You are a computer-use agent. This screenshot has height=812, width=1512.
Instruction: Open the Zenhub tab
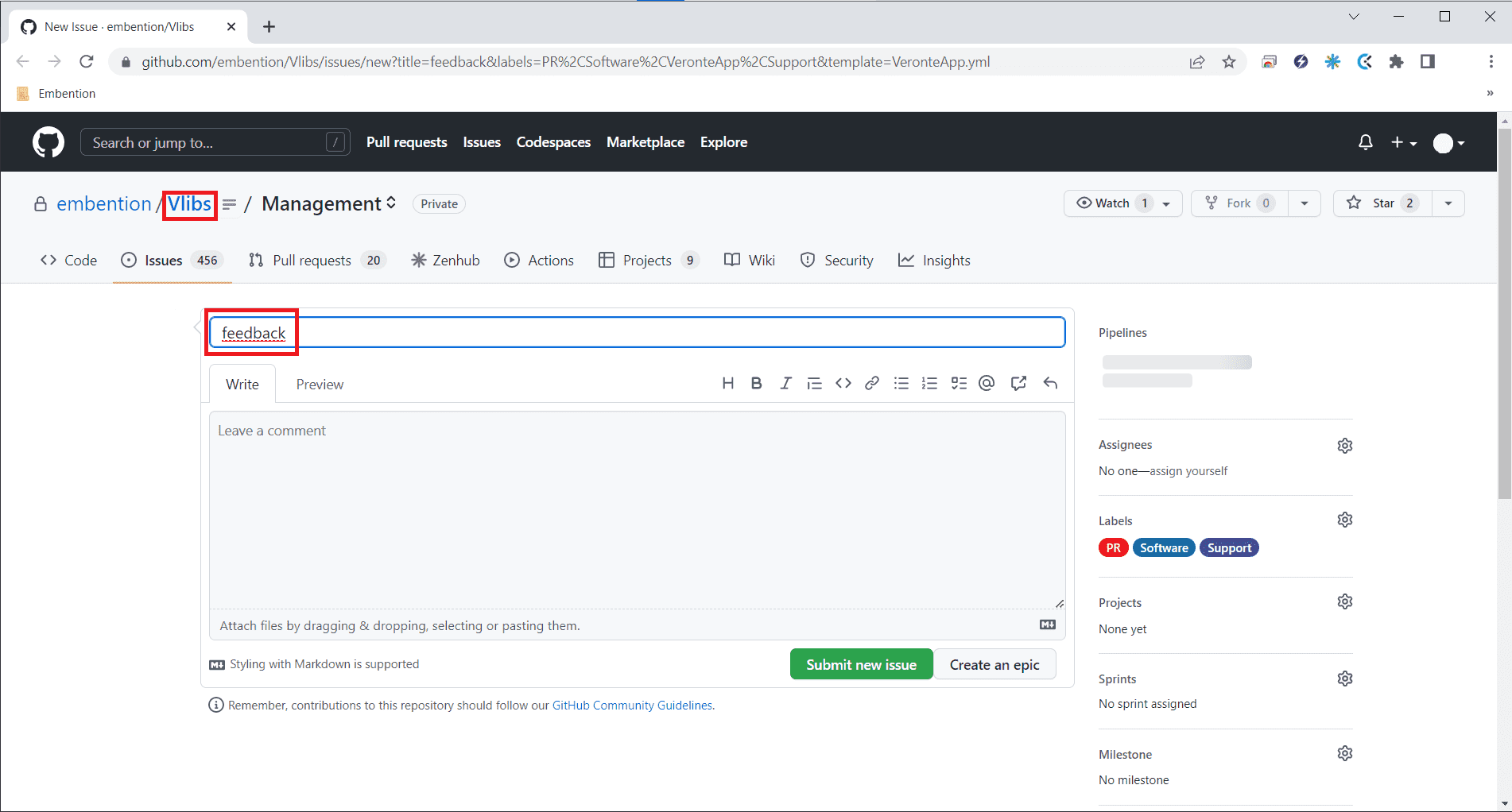445,261
